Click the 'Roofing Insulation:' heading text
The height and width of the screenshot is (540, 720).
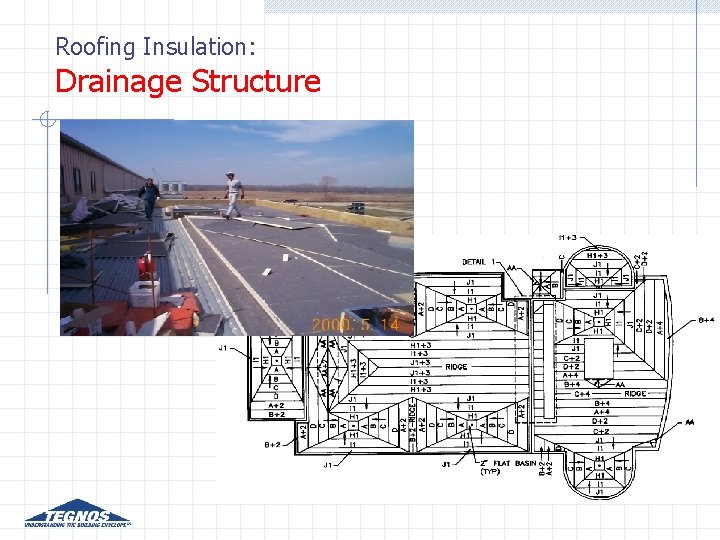pos(156,47)
